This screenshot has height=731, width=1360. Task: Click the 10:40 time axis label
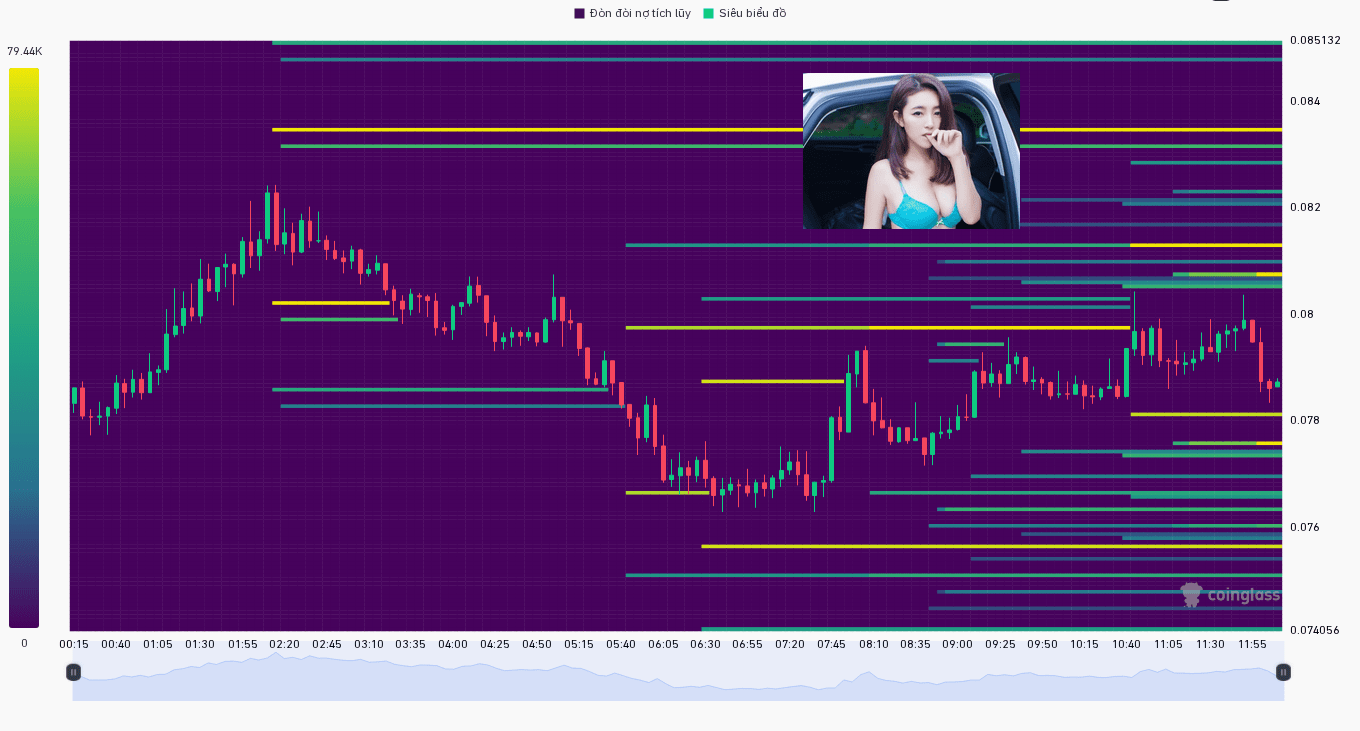click(1126, 644)
